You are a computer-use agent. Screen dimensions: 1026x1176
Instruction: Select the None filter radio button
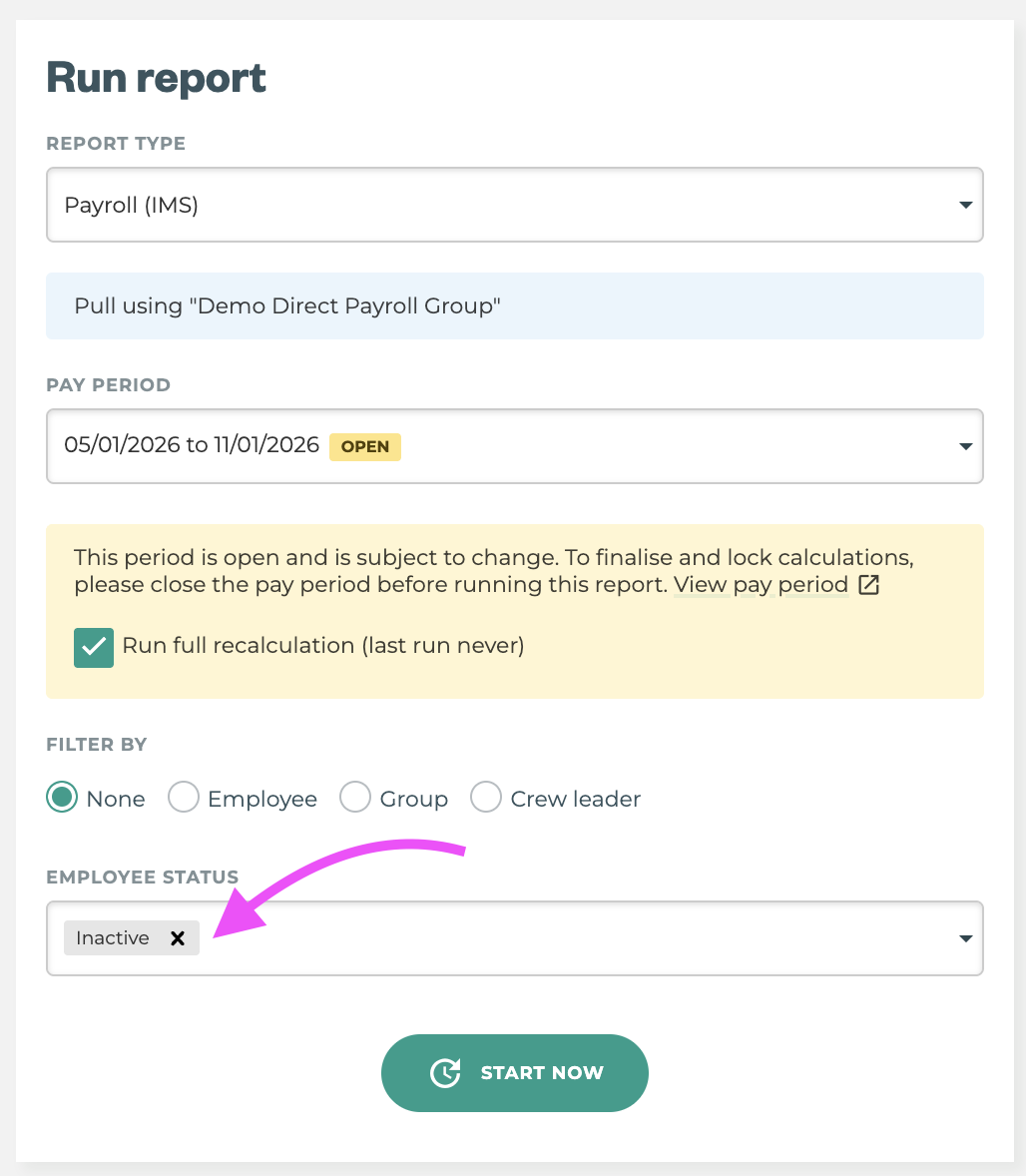64,798
